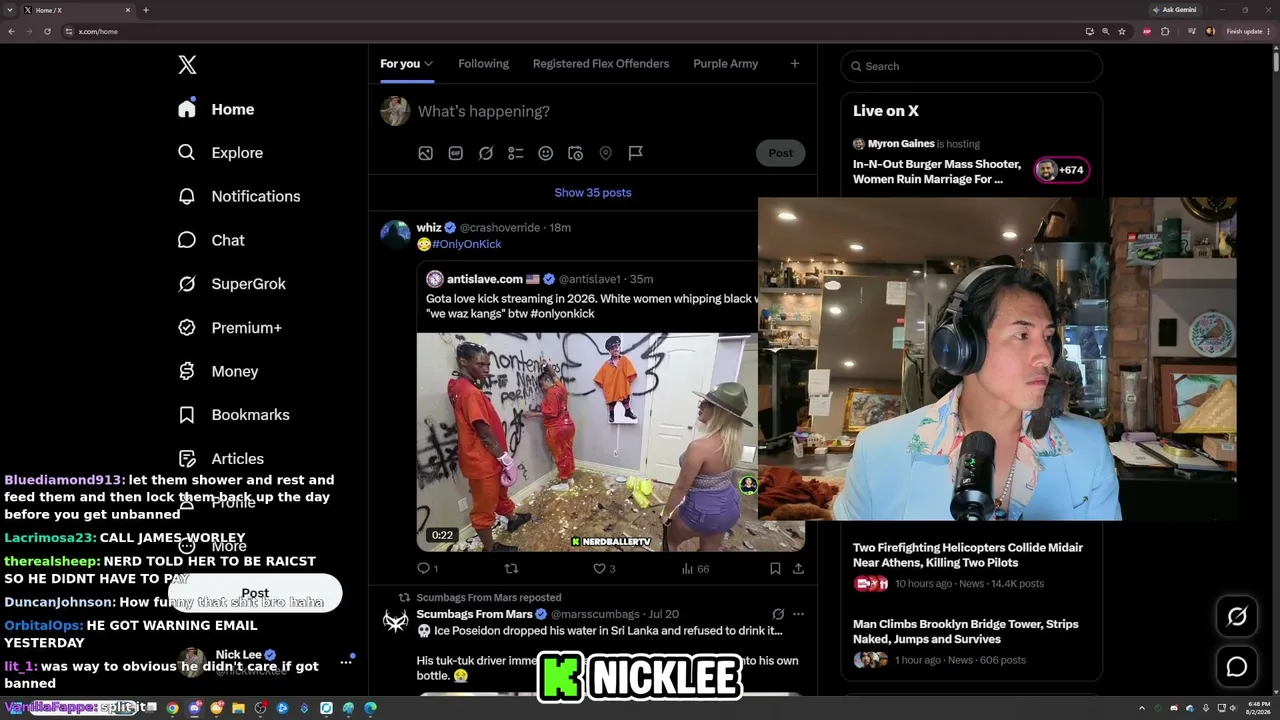
Task: Open the Explore search icon in sidebar
Action: coord(187,153)
